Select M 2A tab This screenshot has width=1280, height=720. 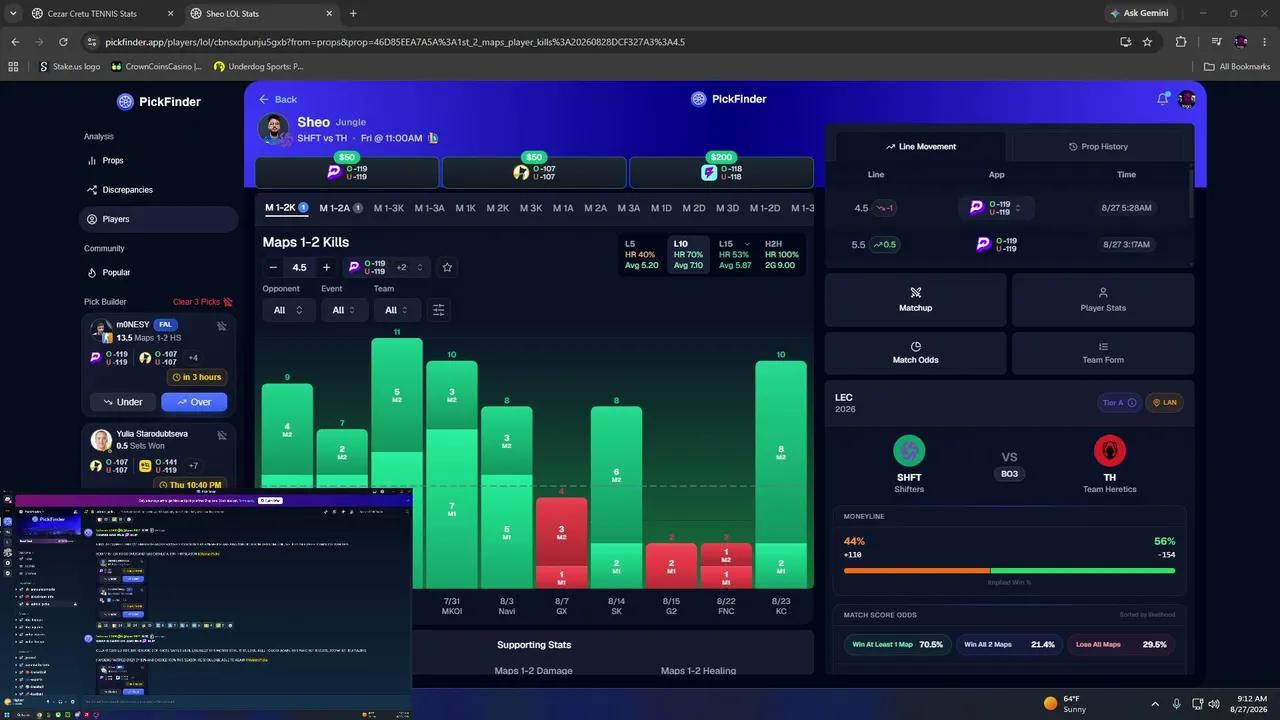[595, 208]
